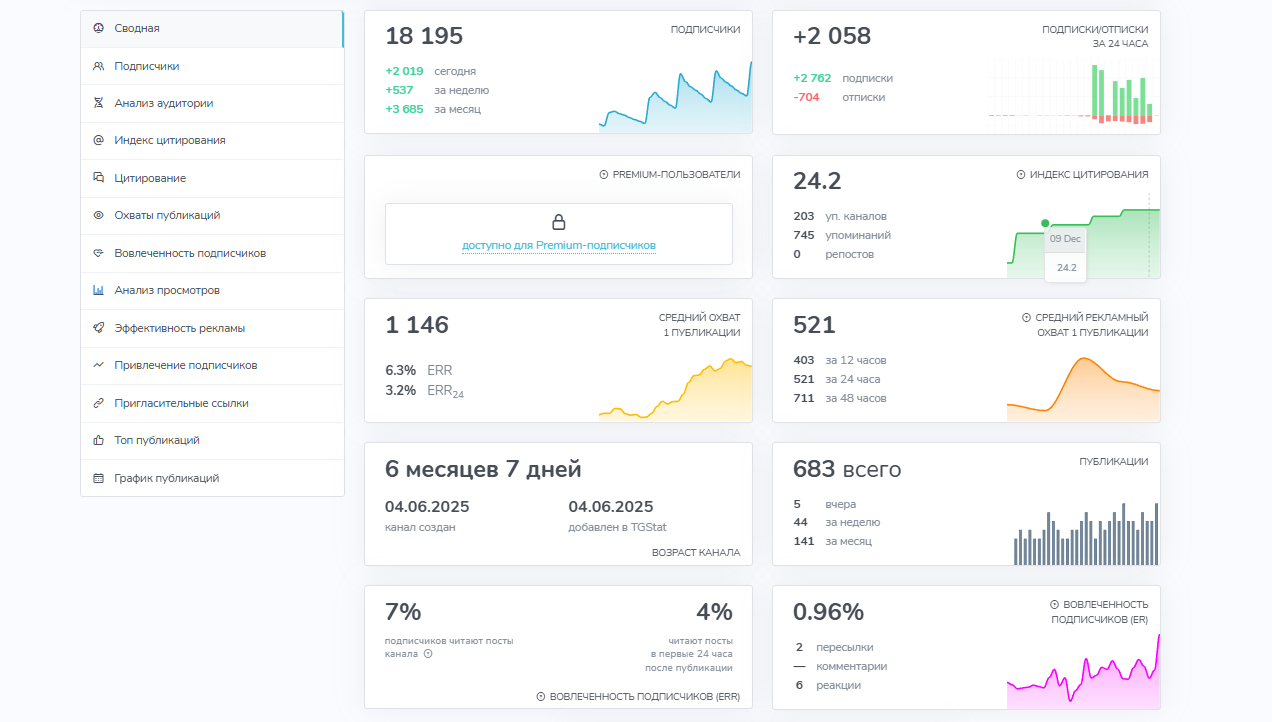Click the 683 всего heading
This screenshot has width=1272, height=722.
pyautogui.click(x=847, y=469)
